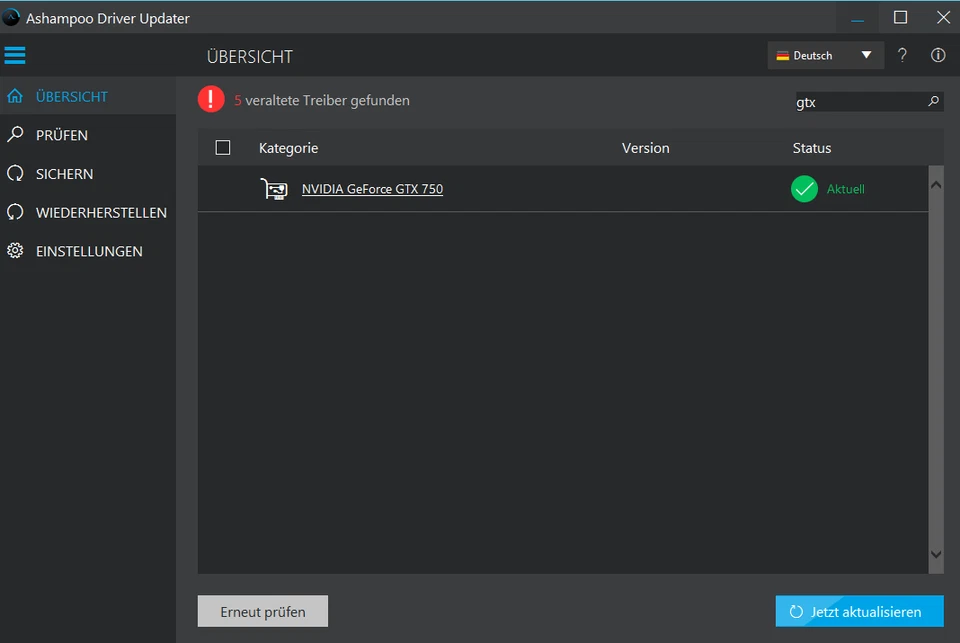The image size is (960, 643).
Task: Click the home icon next to ÜBERSICHT
Action: click(x=15, y=96)
